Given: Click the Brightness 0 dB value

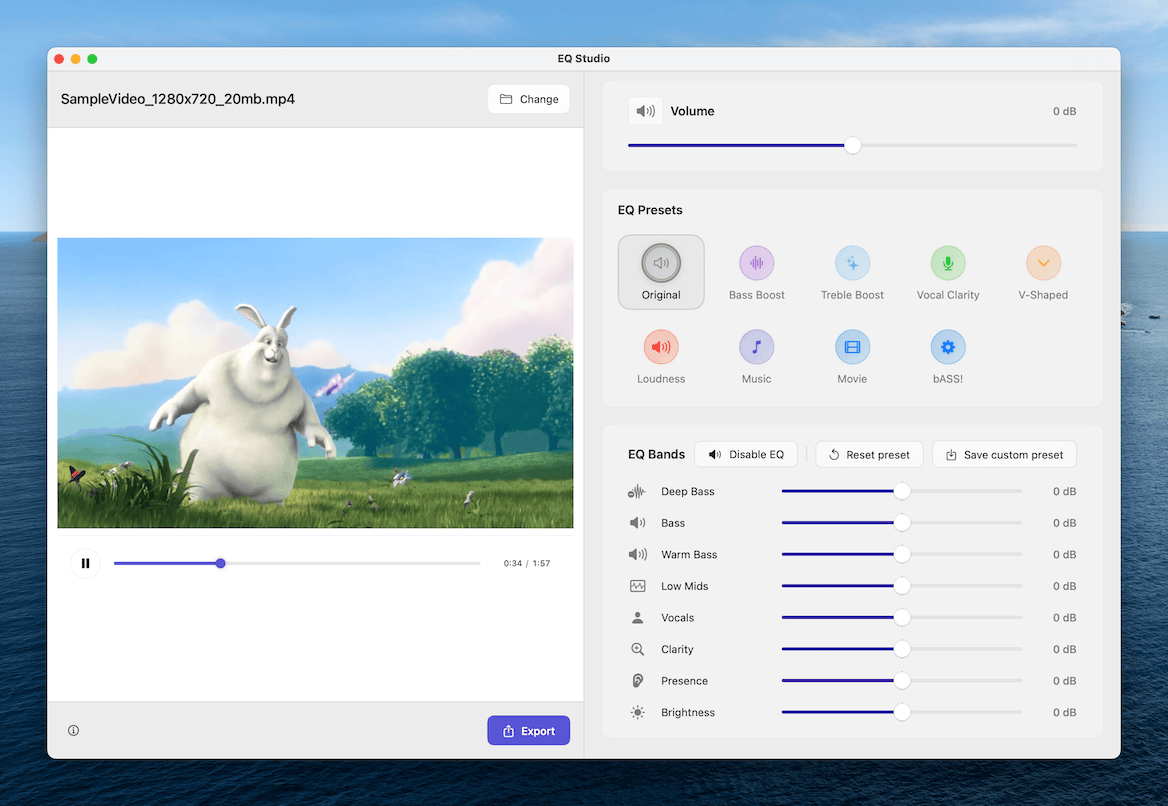Looking at the screenshot, I should coord(1064,712).
